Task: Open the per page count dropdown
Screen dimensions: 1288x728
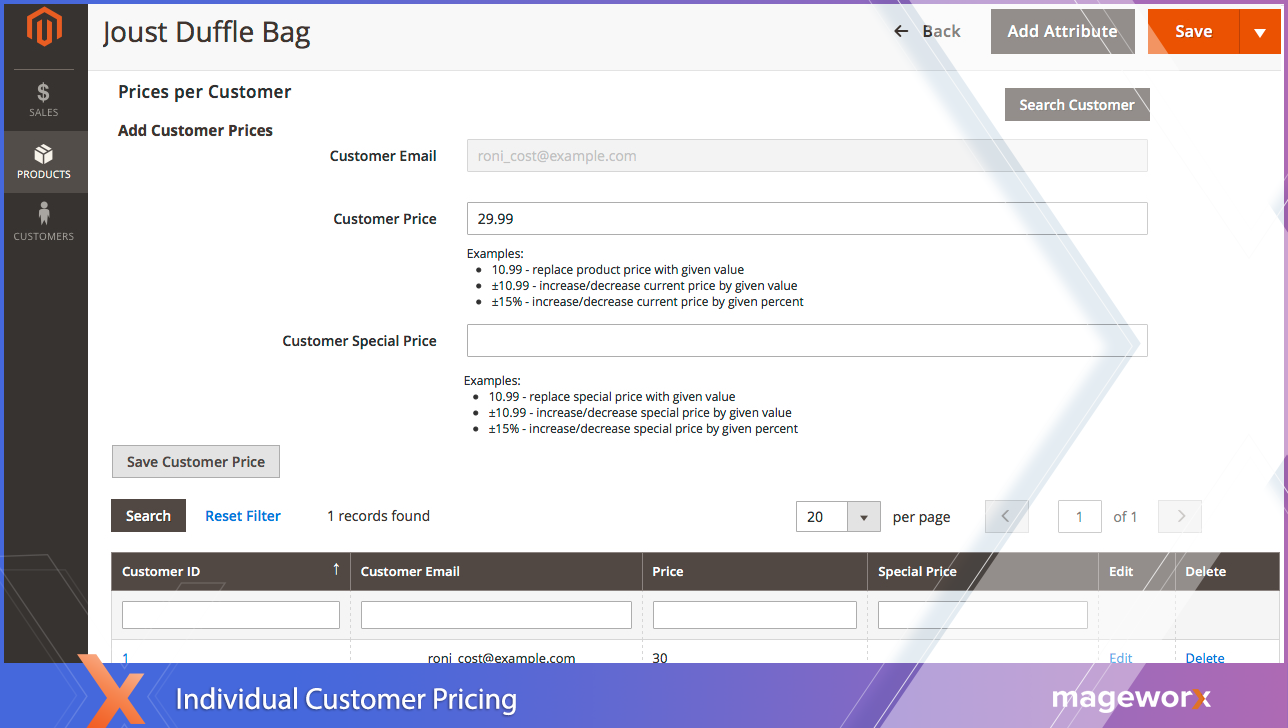Action: pyautogui.click(x=863, y=517)
